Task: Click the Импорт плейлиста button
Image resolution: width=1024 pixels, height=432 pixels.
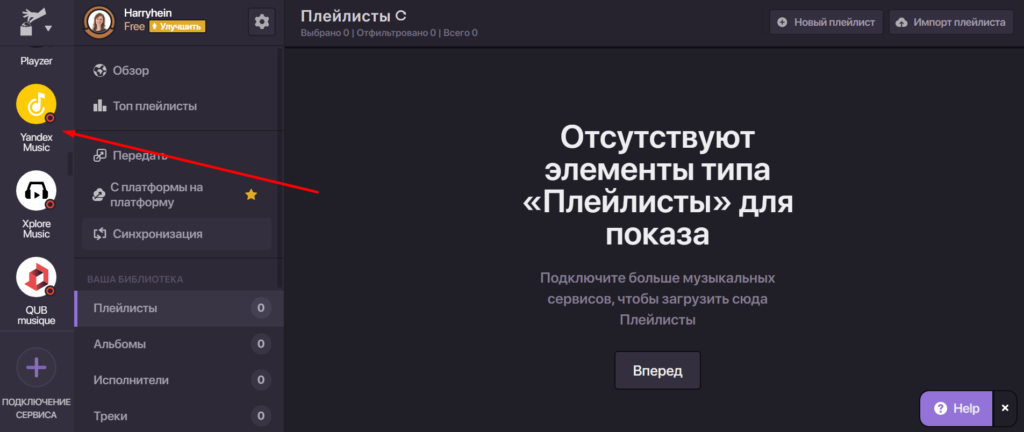Action: tap(950, 22)
